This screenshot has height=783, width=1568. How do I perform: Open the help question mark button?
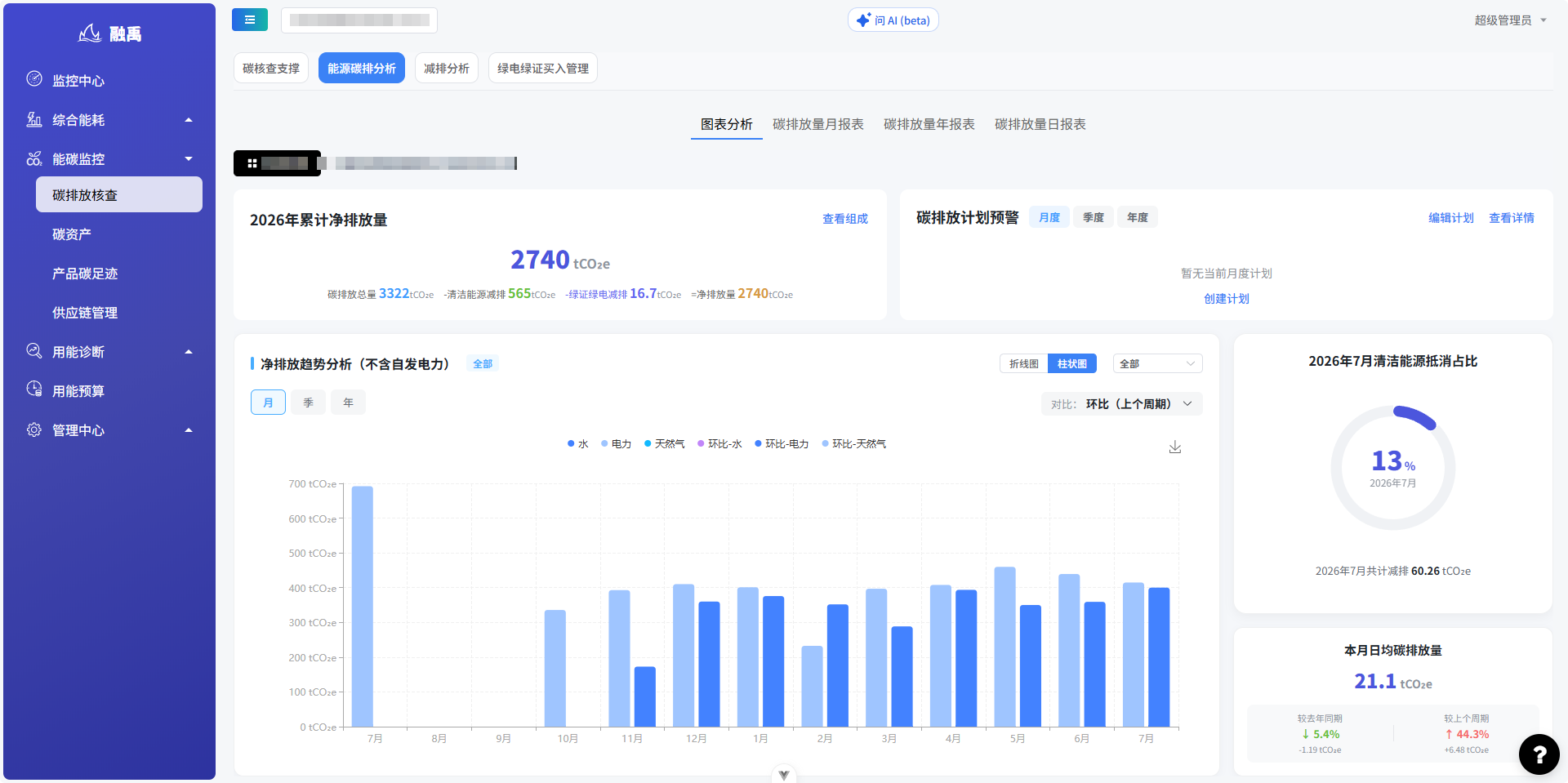1539,754
